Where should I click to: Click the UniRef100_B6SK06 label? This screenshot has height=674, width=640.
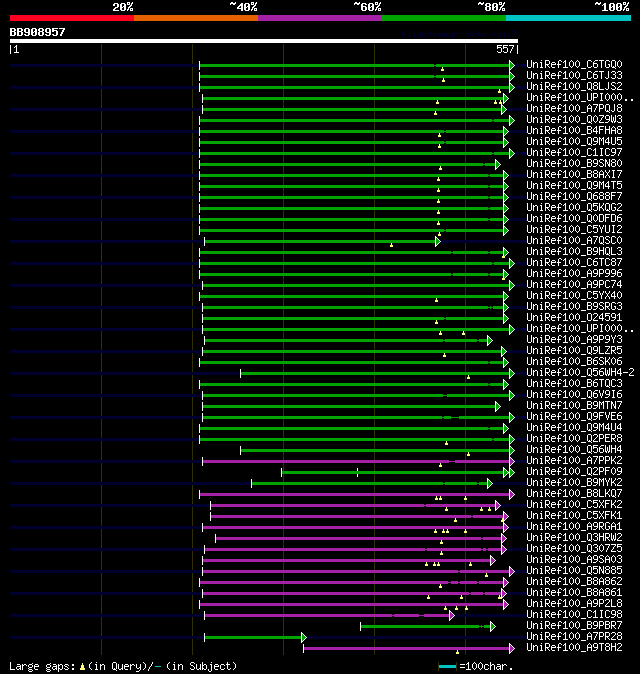574,362
